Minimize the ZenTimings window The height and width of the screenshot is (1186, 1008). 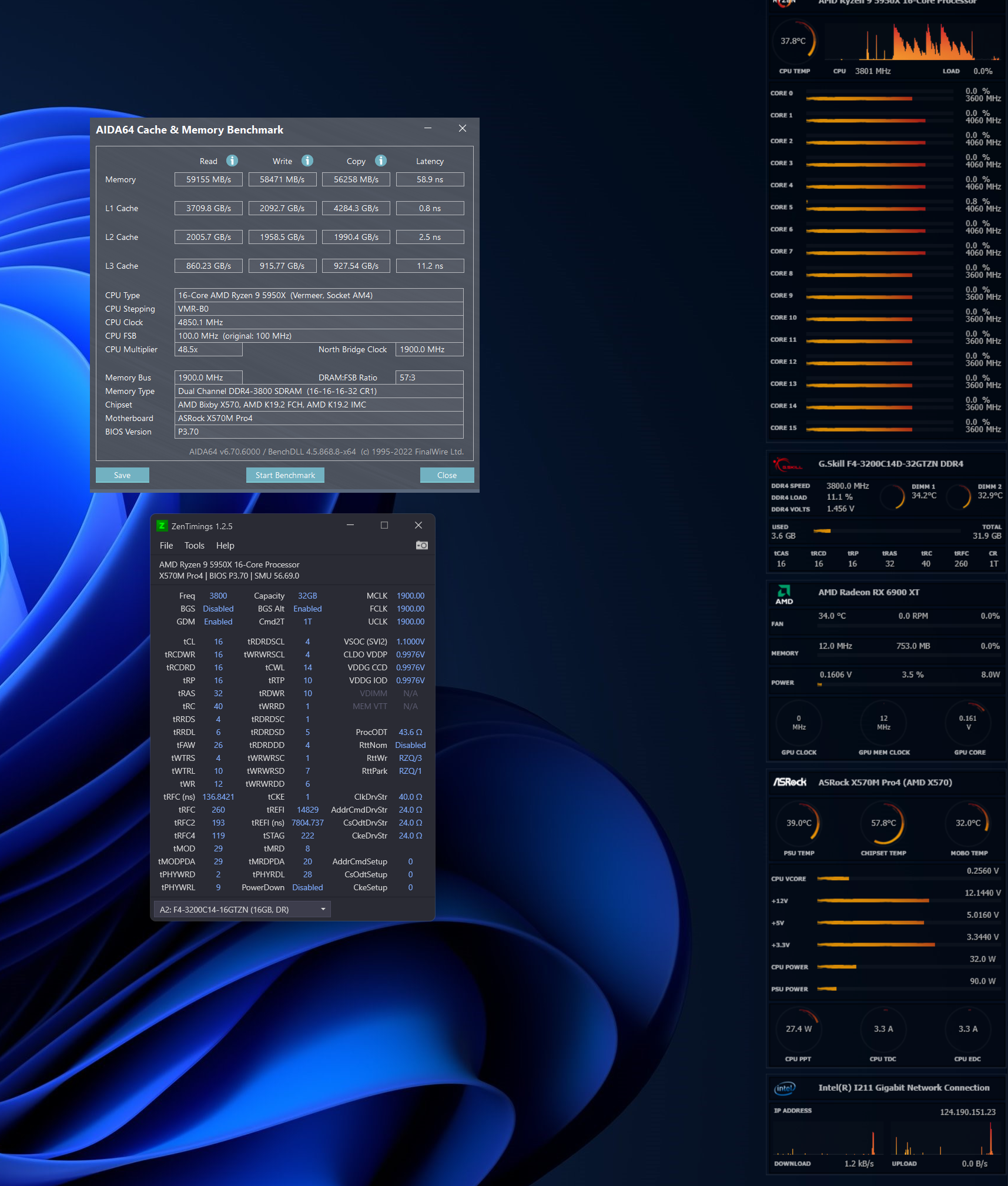pyautogui.click(x=350, y=525)
